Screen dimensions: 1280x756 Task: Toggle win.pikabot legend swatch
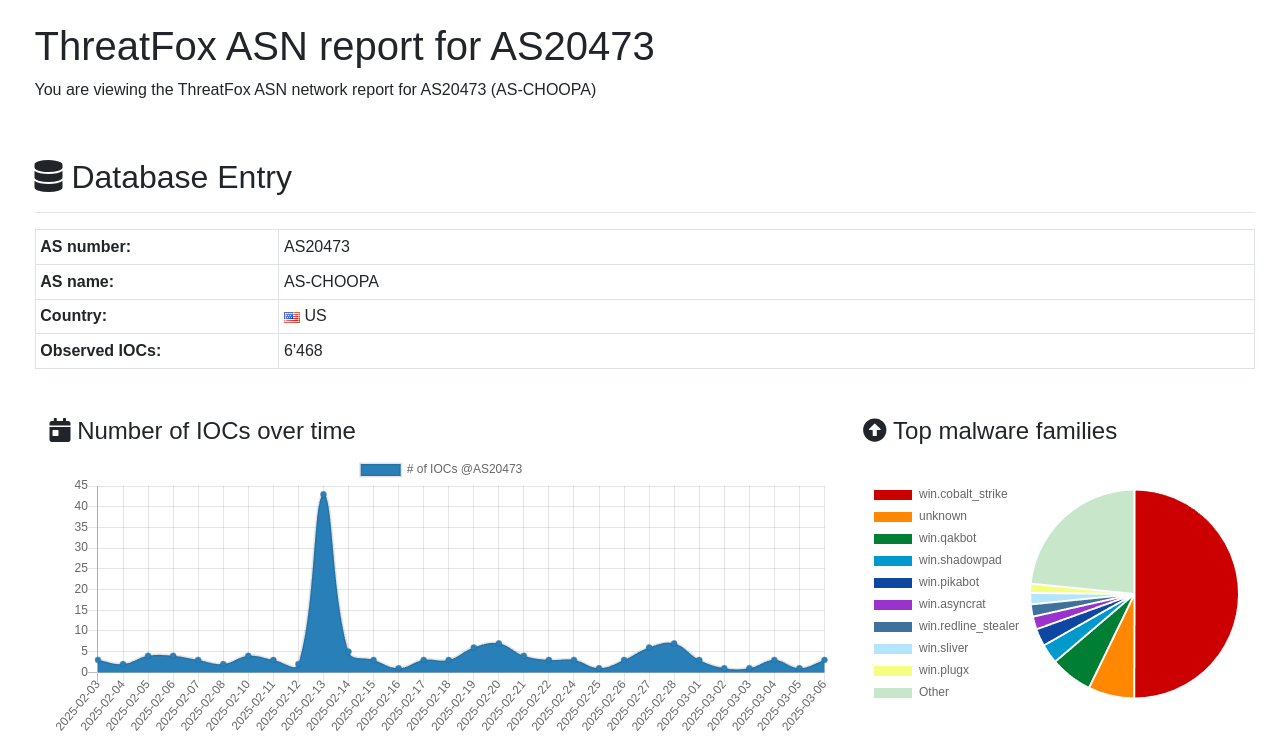pos(893,583)
